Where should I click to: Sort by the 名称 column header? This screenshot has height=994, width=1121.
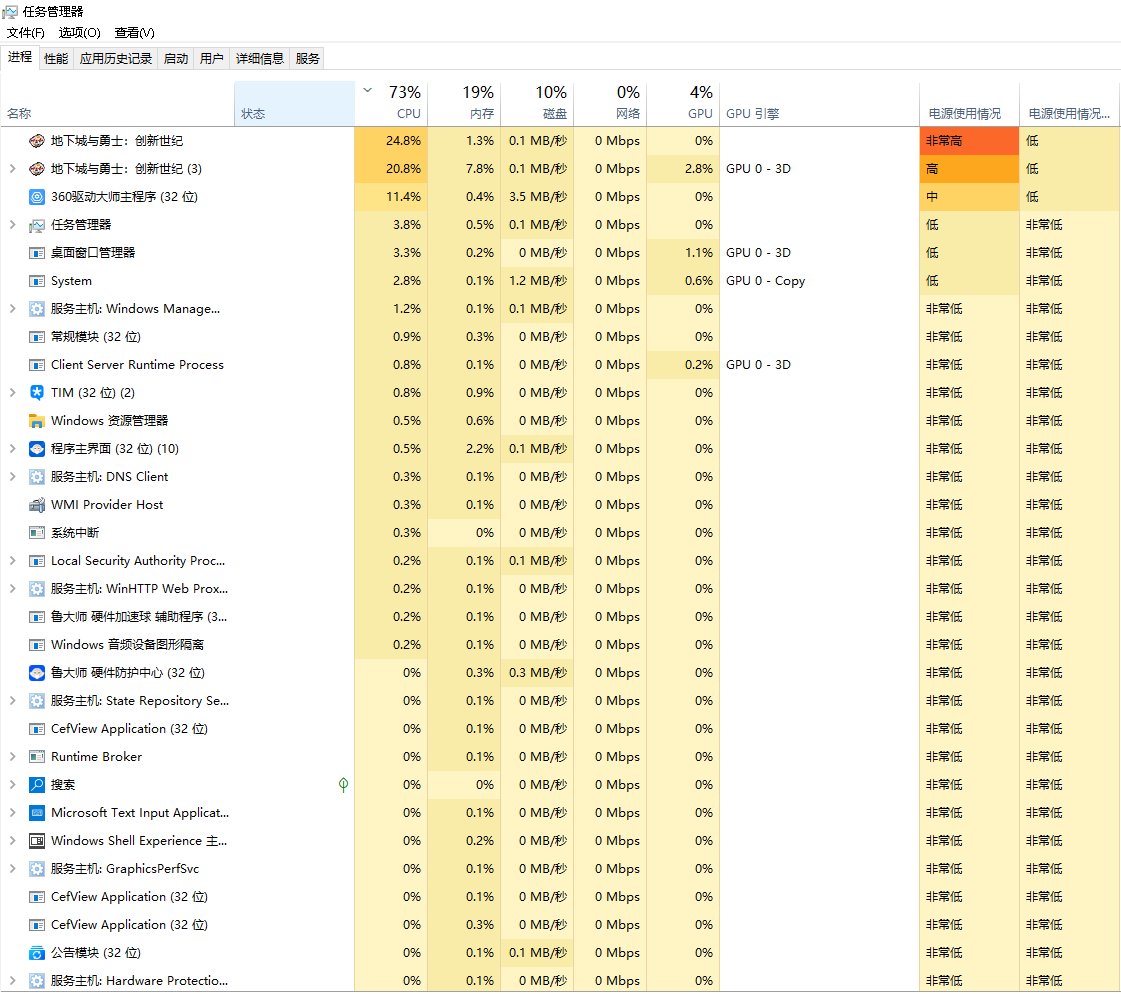pos(117,103)
